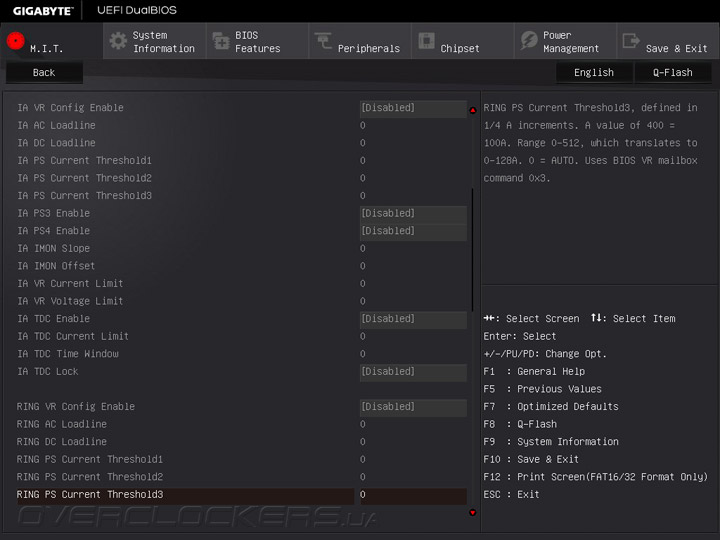Open IA TDC Lock value dropdown

pyautogui.click(x=413, y=371)
